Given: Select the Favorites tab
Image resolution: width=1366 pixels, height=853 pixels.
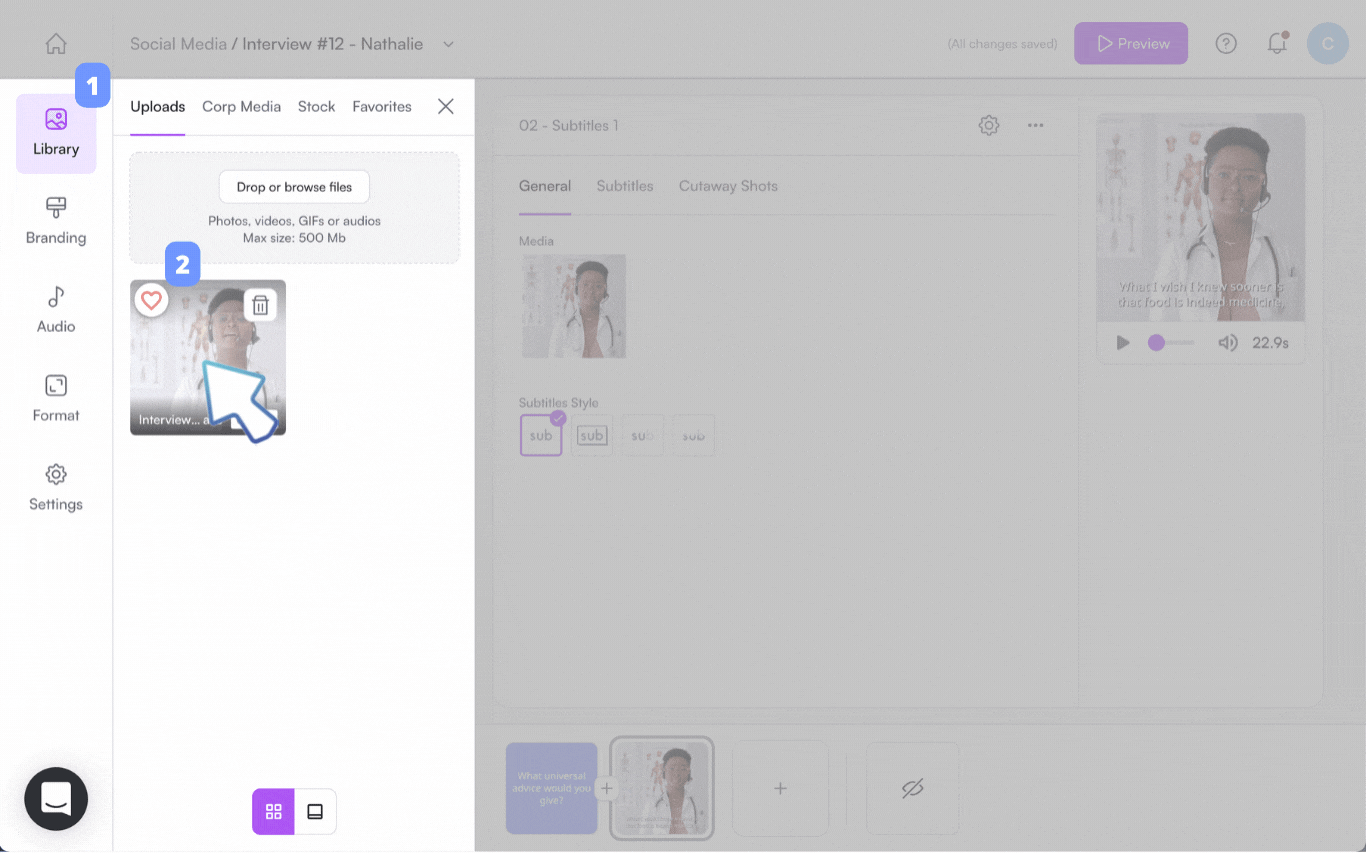Looking at the screenshot, I should point(382,107).
